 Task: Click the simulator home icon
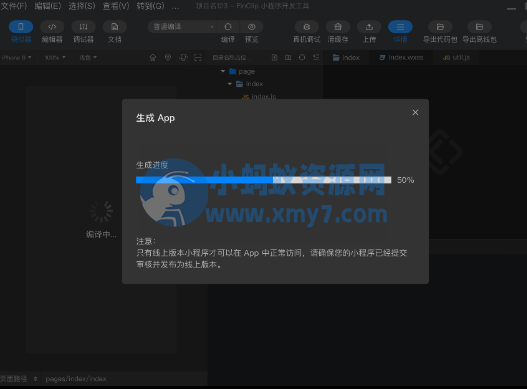(153, 57)
